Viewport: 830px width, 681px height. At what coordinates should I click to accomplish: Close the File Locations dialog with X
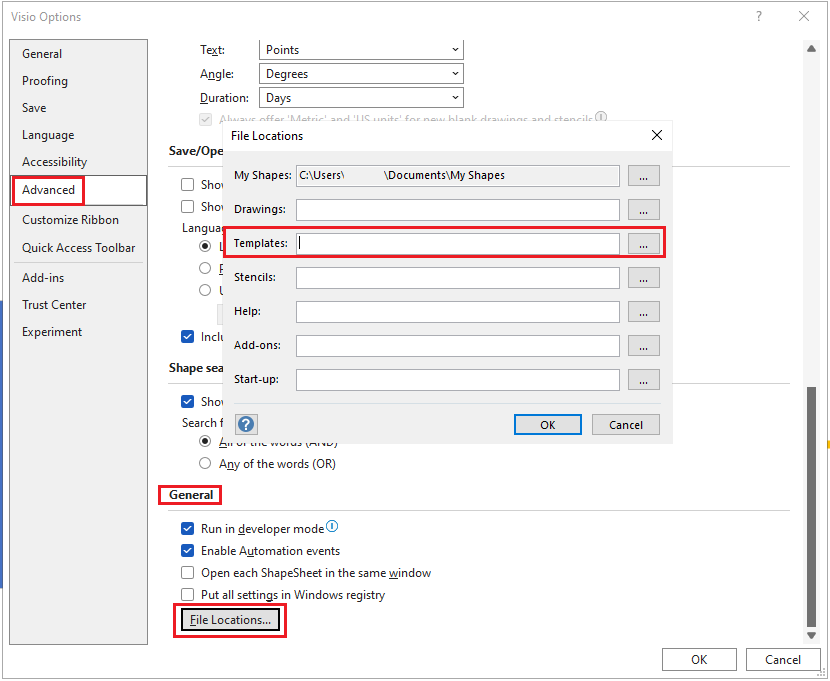(x=657, y=135)
